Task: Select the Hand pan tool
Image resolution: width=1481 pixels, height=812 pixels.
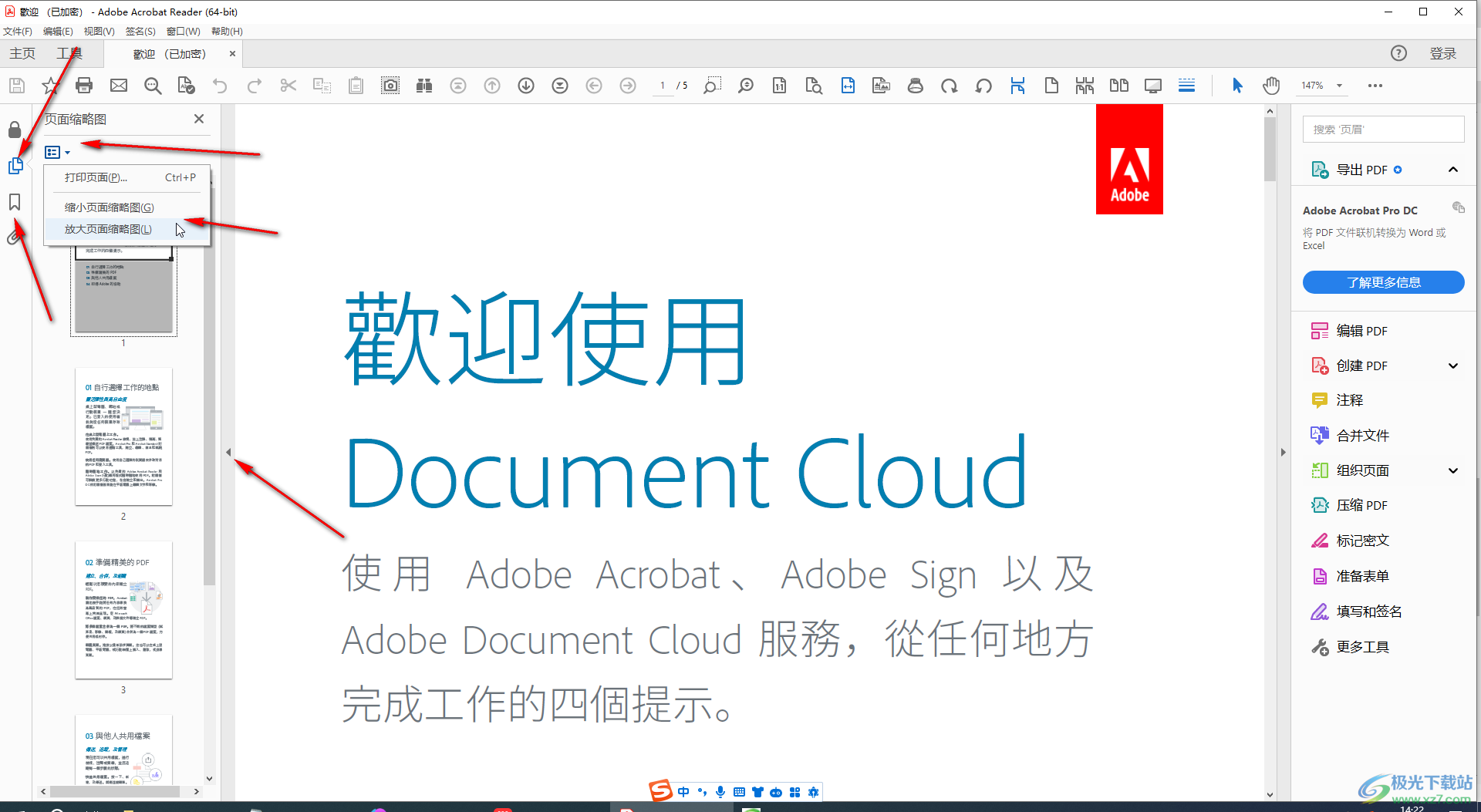Action: pos(1271,86)
